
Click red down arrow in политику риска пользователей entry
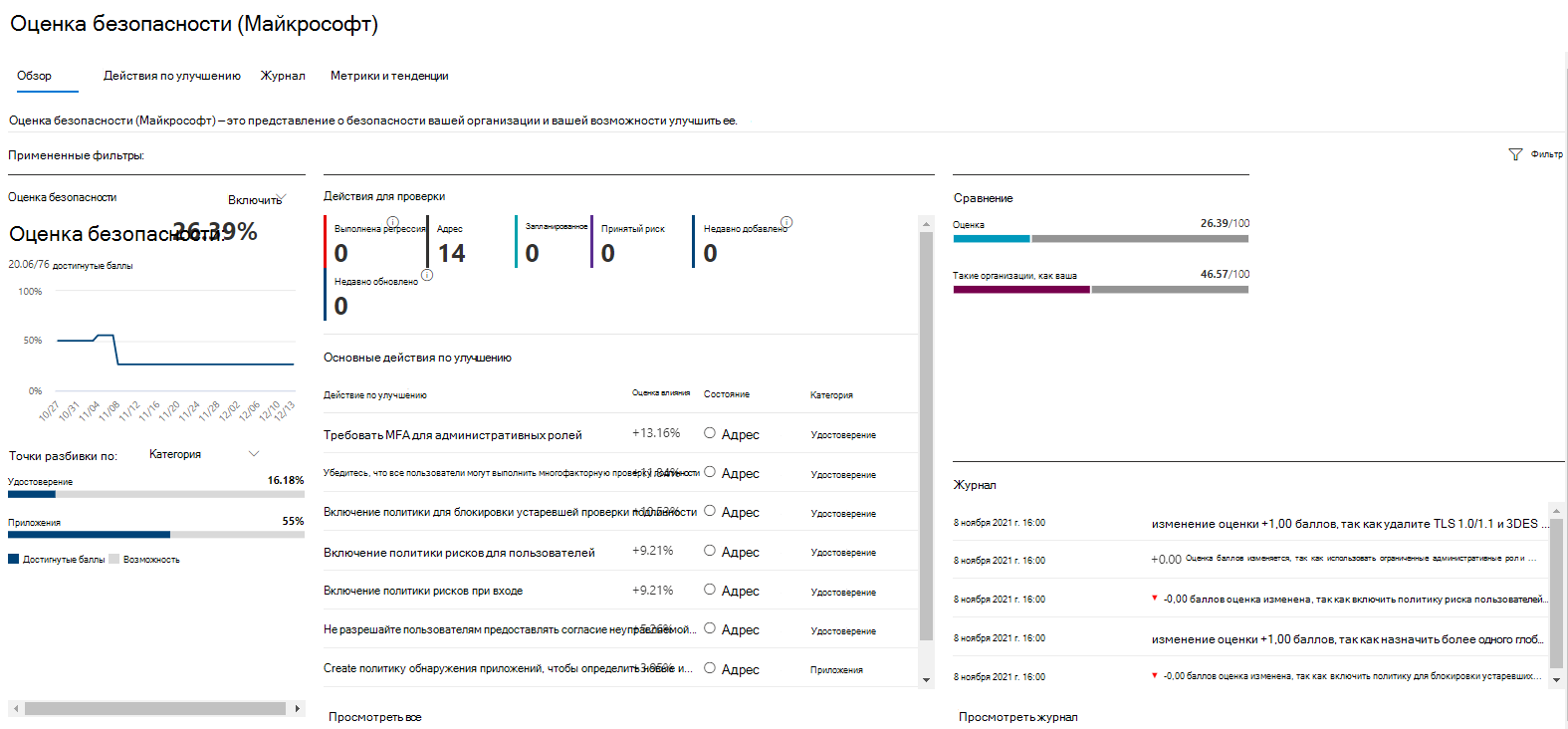click(1155, 598)
